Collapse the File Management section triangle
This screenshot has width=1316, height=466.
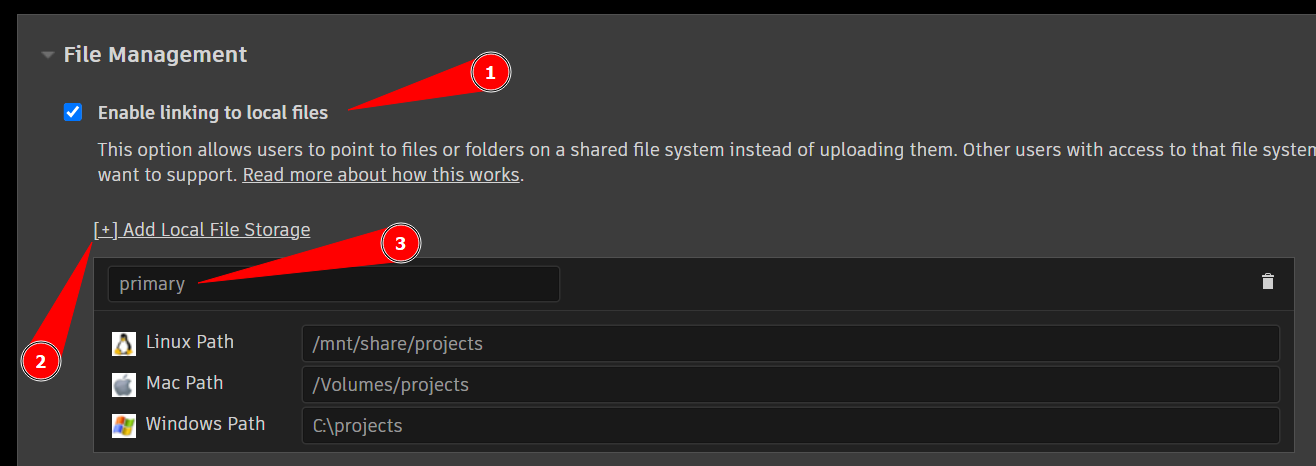click(x=47, y=55)
